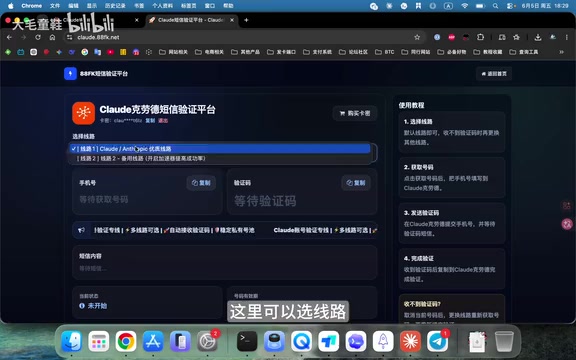This screenshot has width=576, height=360.
Task: Click the 复制 link next to the card key
Action: coord(150,120)
